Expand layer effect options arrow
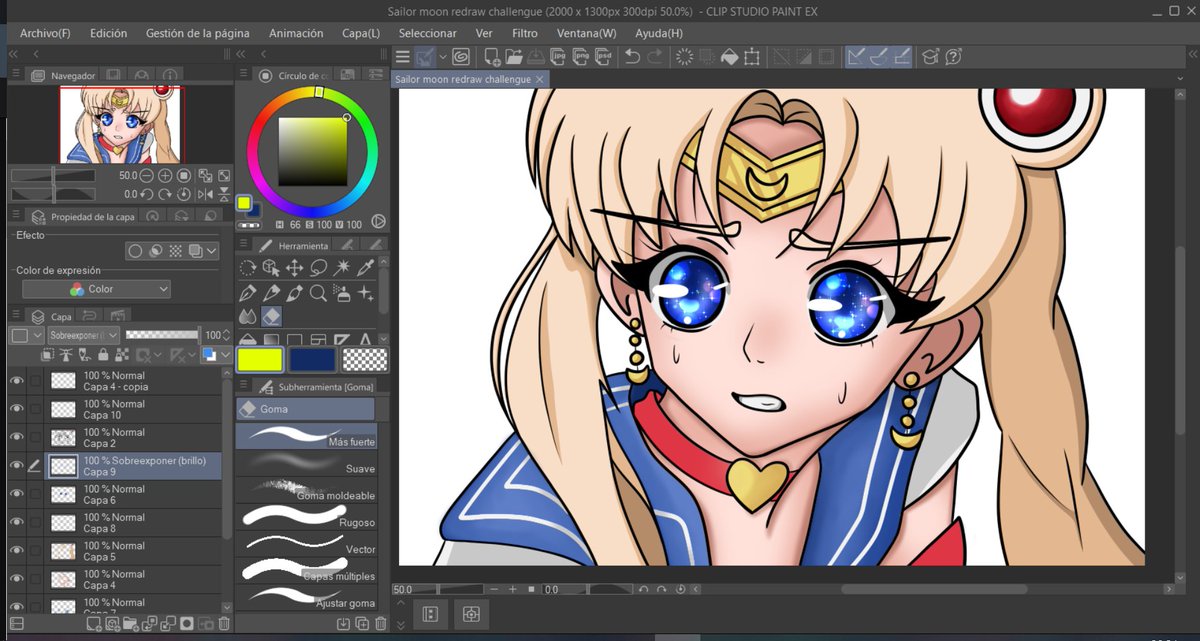The height and width of the screenshot is (641, 1200). [211, 251]
